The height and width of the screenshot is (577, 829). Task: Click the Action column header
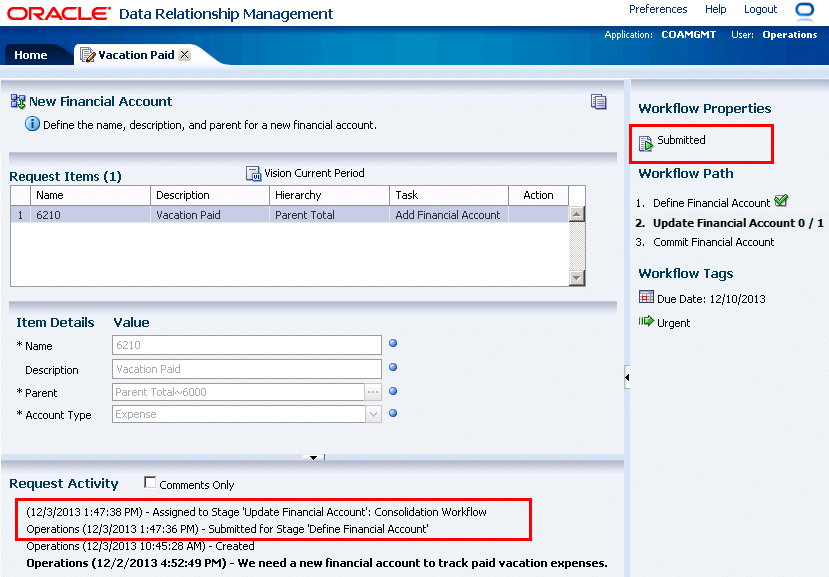tap(538, 195)
